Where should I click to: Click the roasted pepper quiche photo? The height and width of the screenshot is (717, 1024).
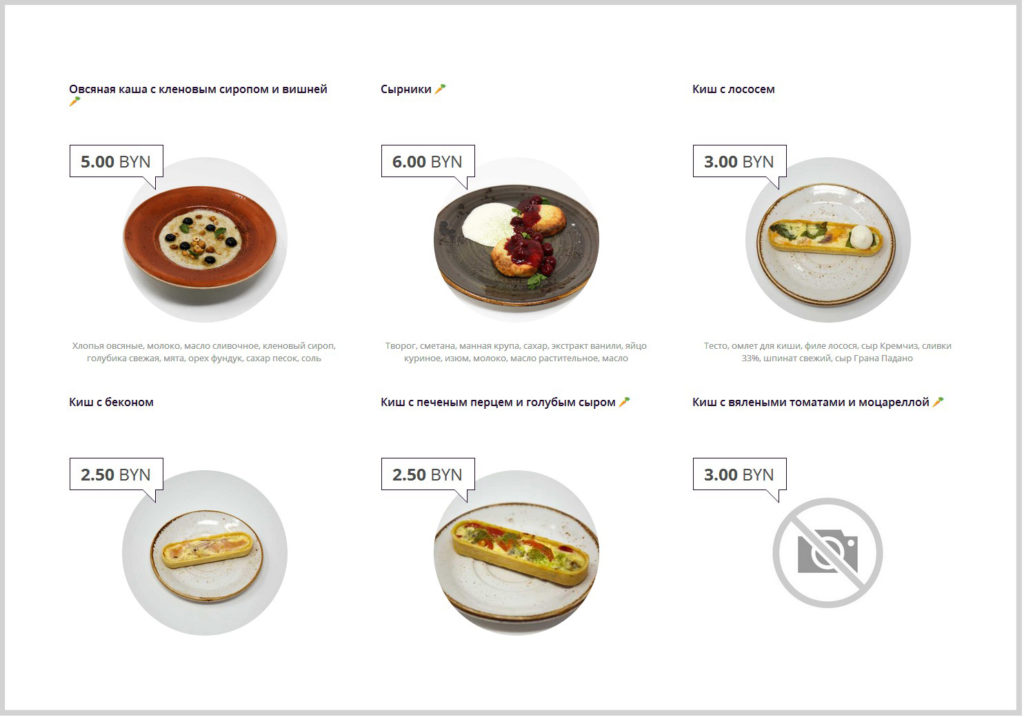click(516, 555)
